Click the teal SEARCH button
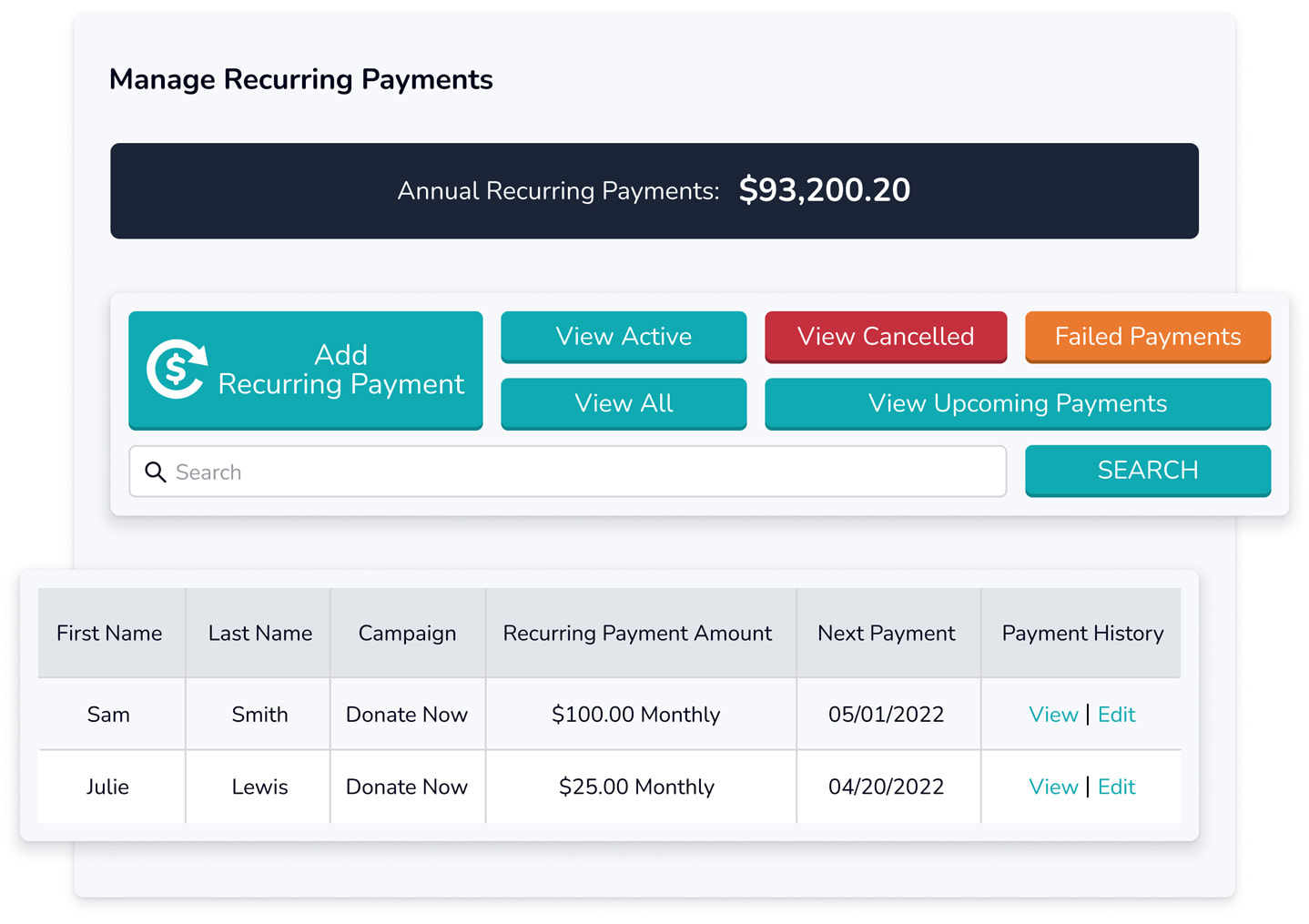1309x924 pixels. 1148,471
